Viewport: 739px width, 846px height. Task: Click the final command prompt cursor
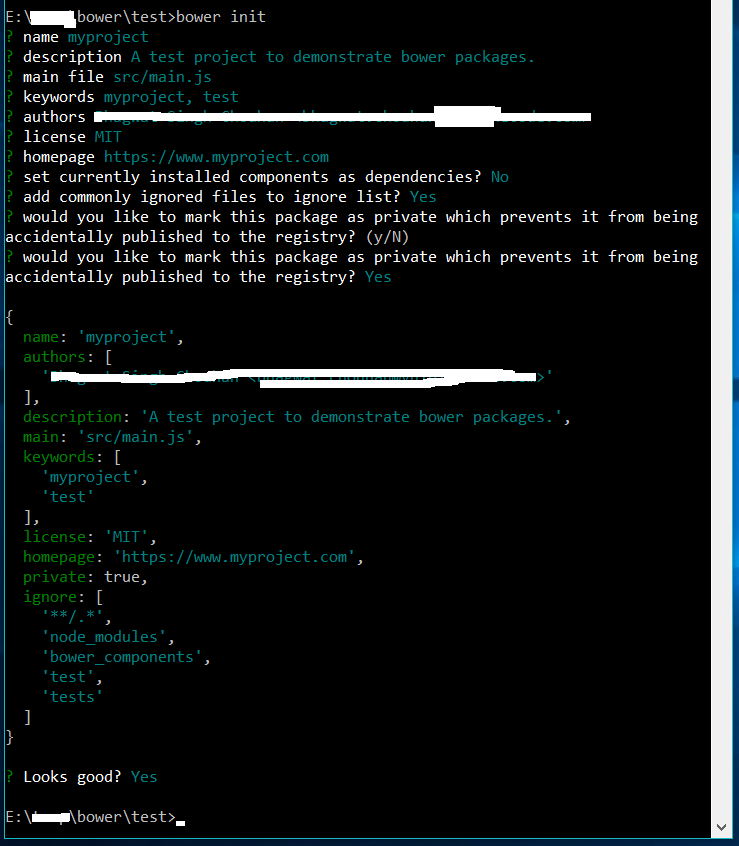tap(181, 823)
